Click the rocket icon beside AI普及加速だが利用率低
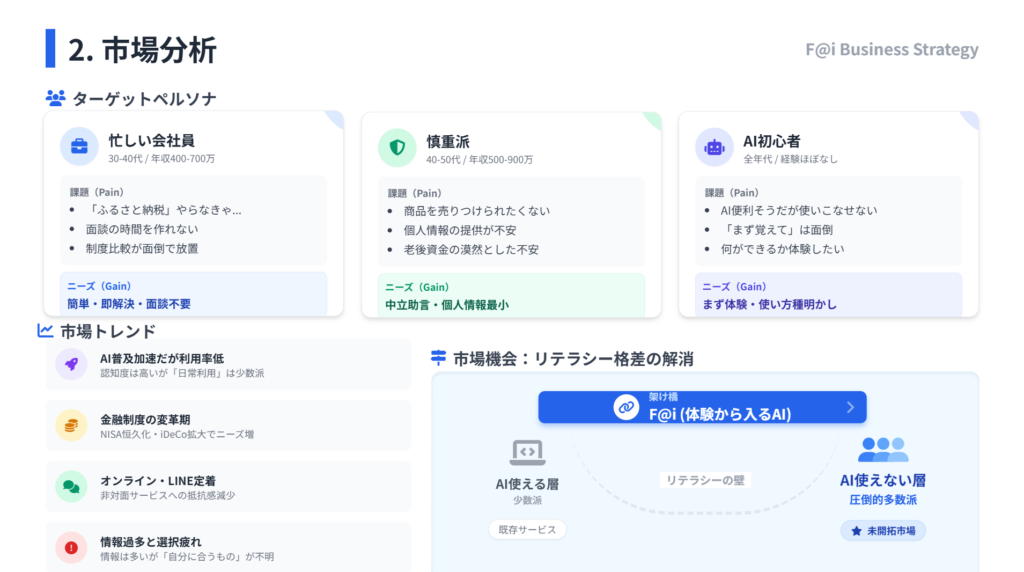 tap(71, 365)
